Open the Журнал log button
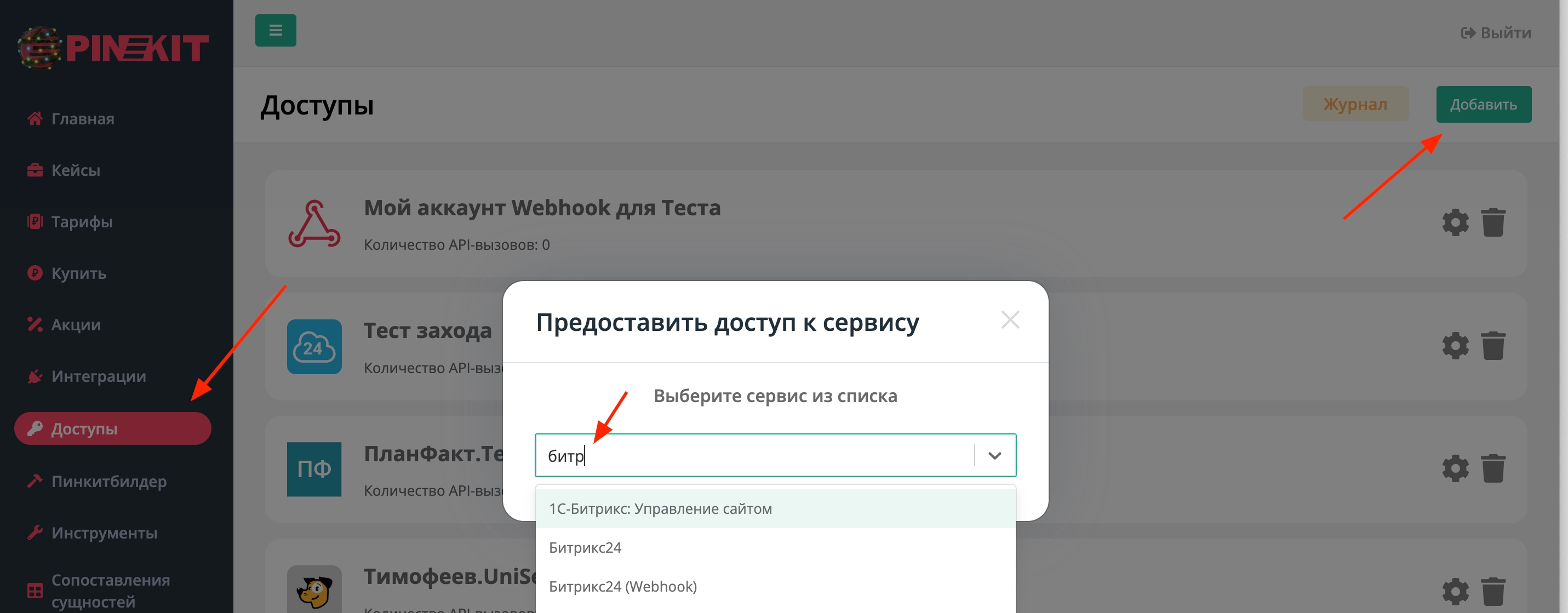 click(x=1354, y=104)
